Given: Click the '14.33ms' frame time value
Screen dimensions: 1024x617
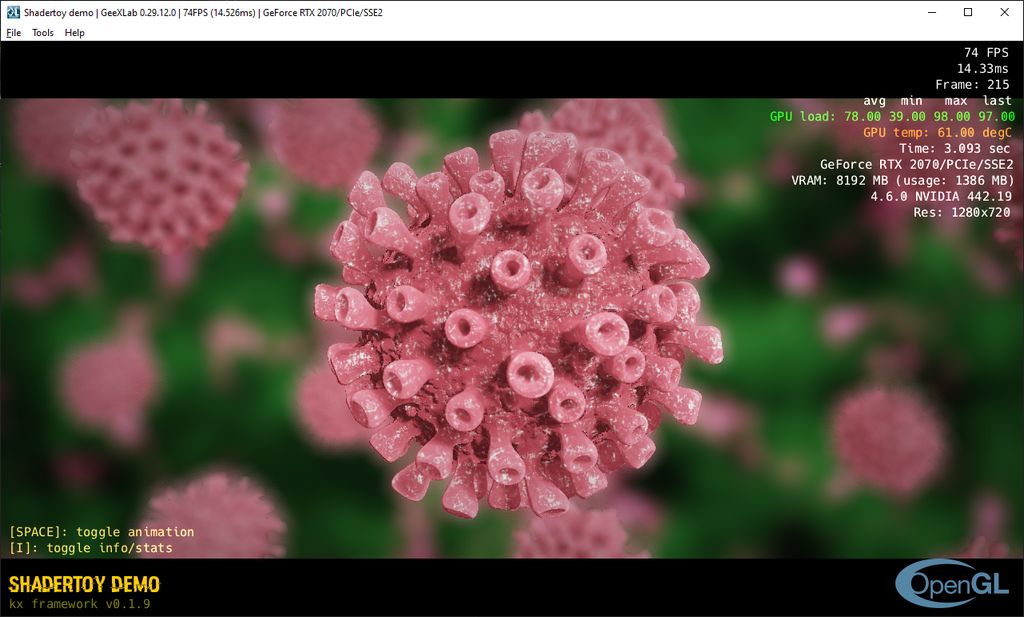Looking at the screenshot, I should point(982,69).
